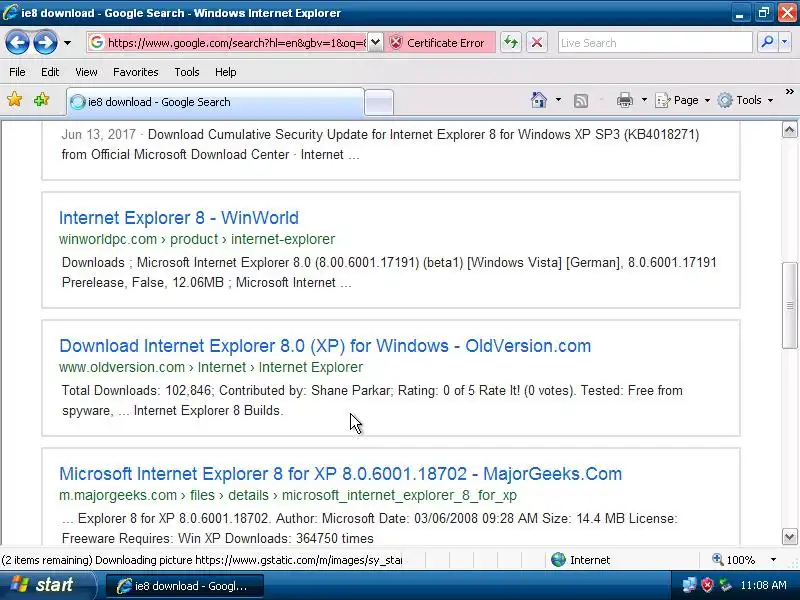Image resolution: width=800 pixels, height=600 pixels.
Task: Click the scrollbar down arrow
Action: coord(789,537)
